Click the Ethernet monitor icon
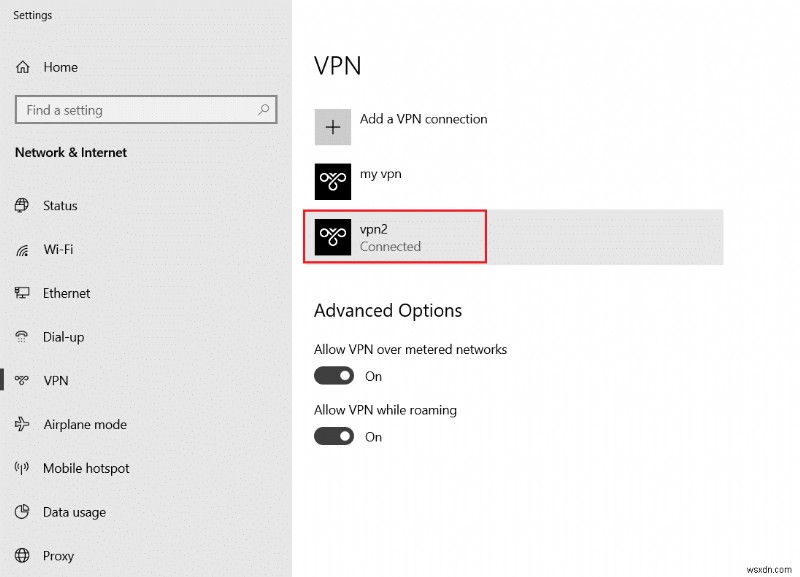This screenshot has height=577, width=800. pyautogui.click(x=21, y=293)
